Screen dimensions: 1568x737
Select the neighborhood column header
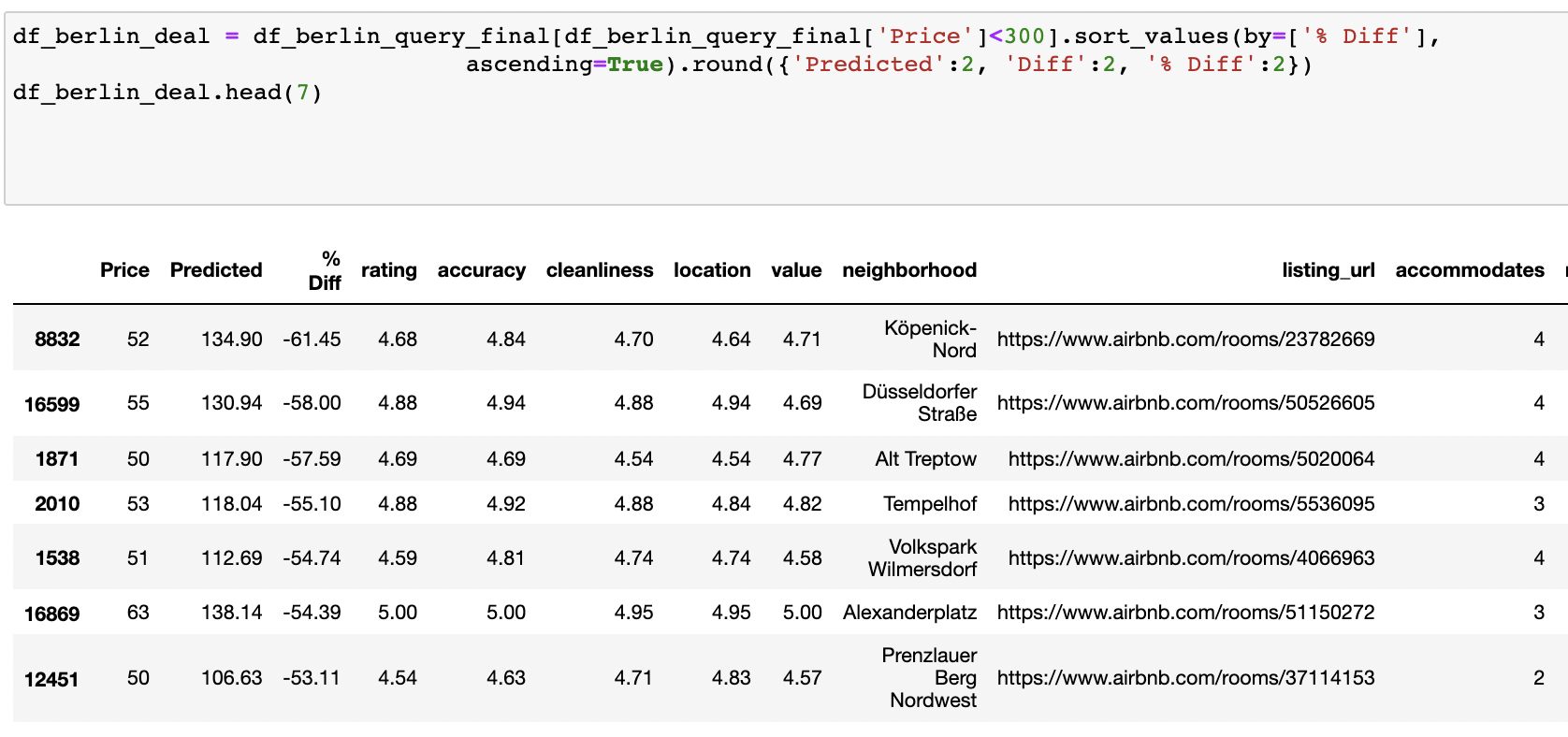[x=909, y=270]
